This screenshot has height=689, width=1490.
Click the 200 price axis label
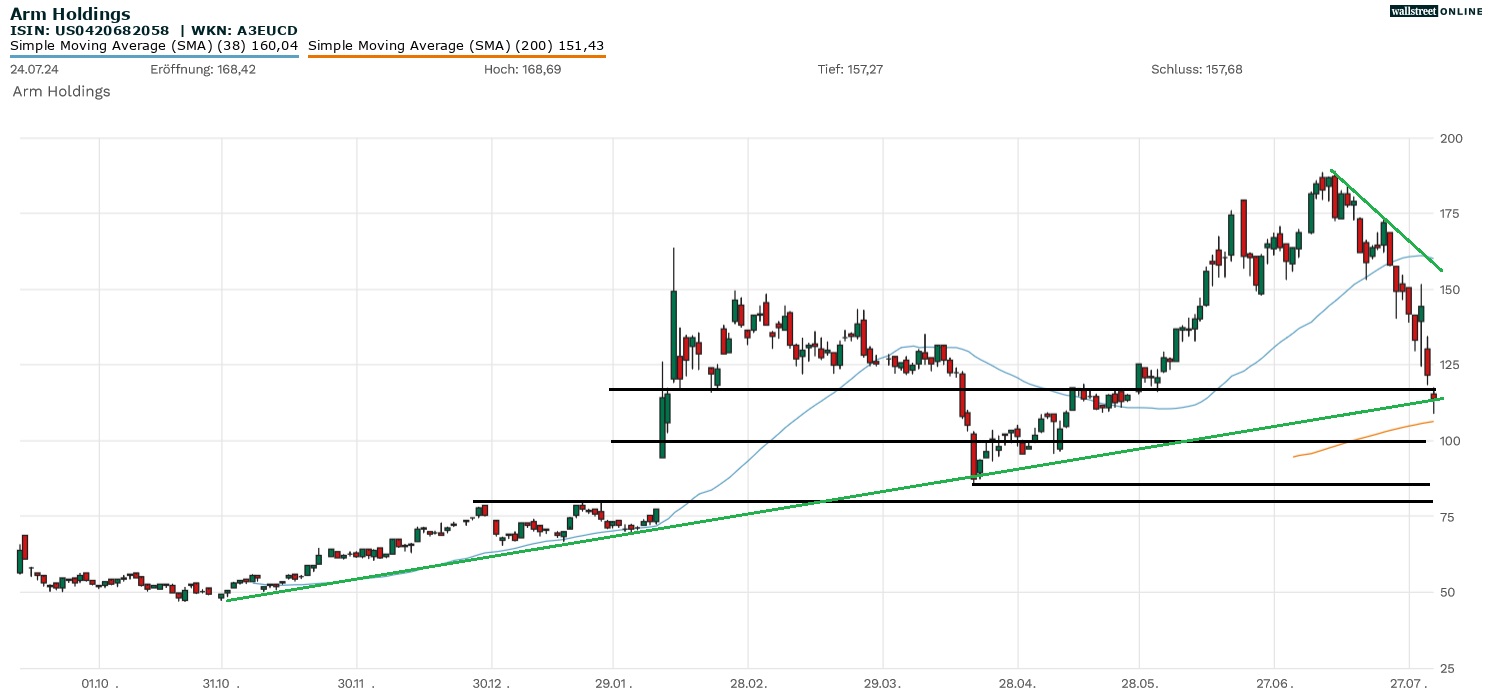tap(1451, 138)
